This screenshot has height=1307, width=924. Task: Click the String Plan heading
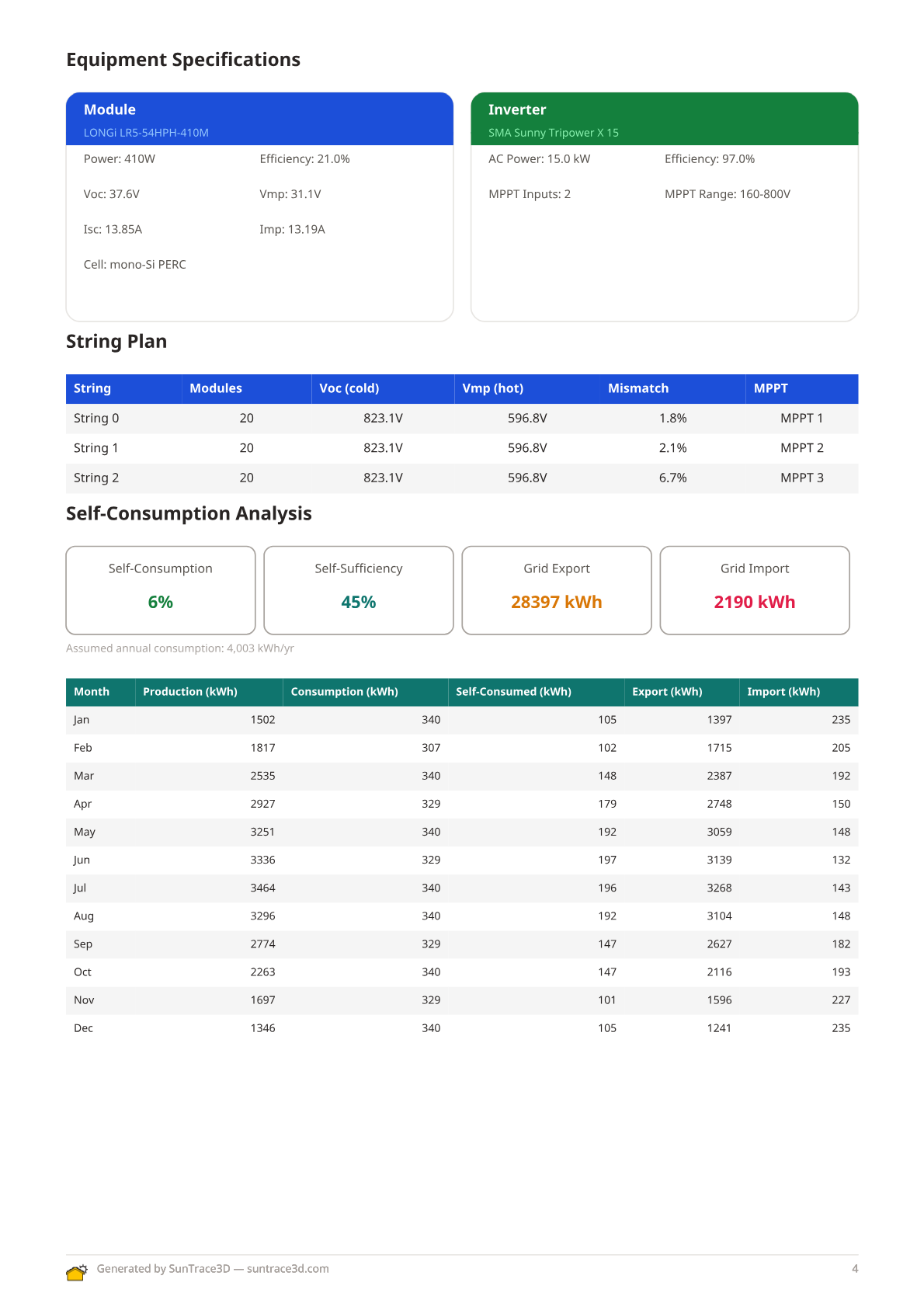click(x=116, y=342)
